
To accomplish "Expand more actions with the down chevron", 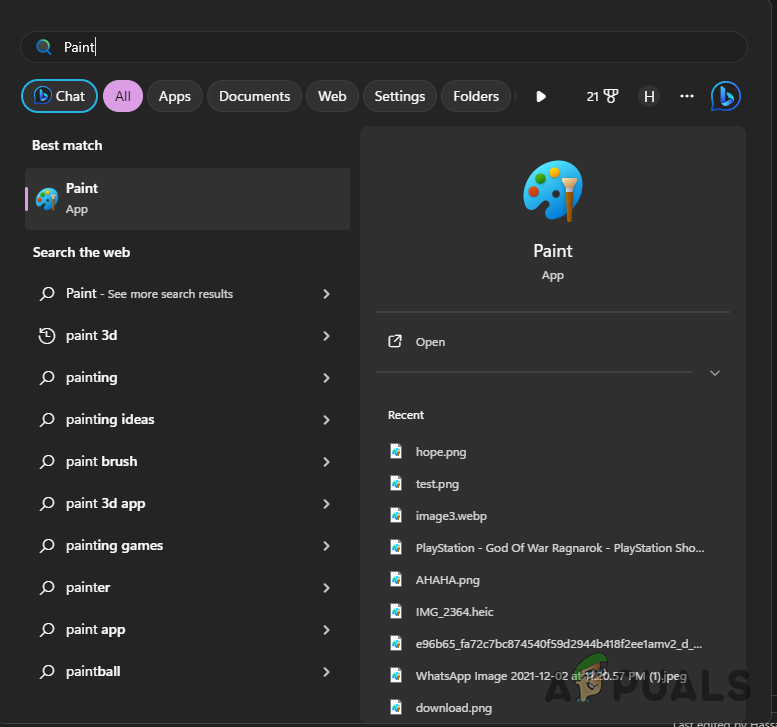I will click(x=715, y=373).
